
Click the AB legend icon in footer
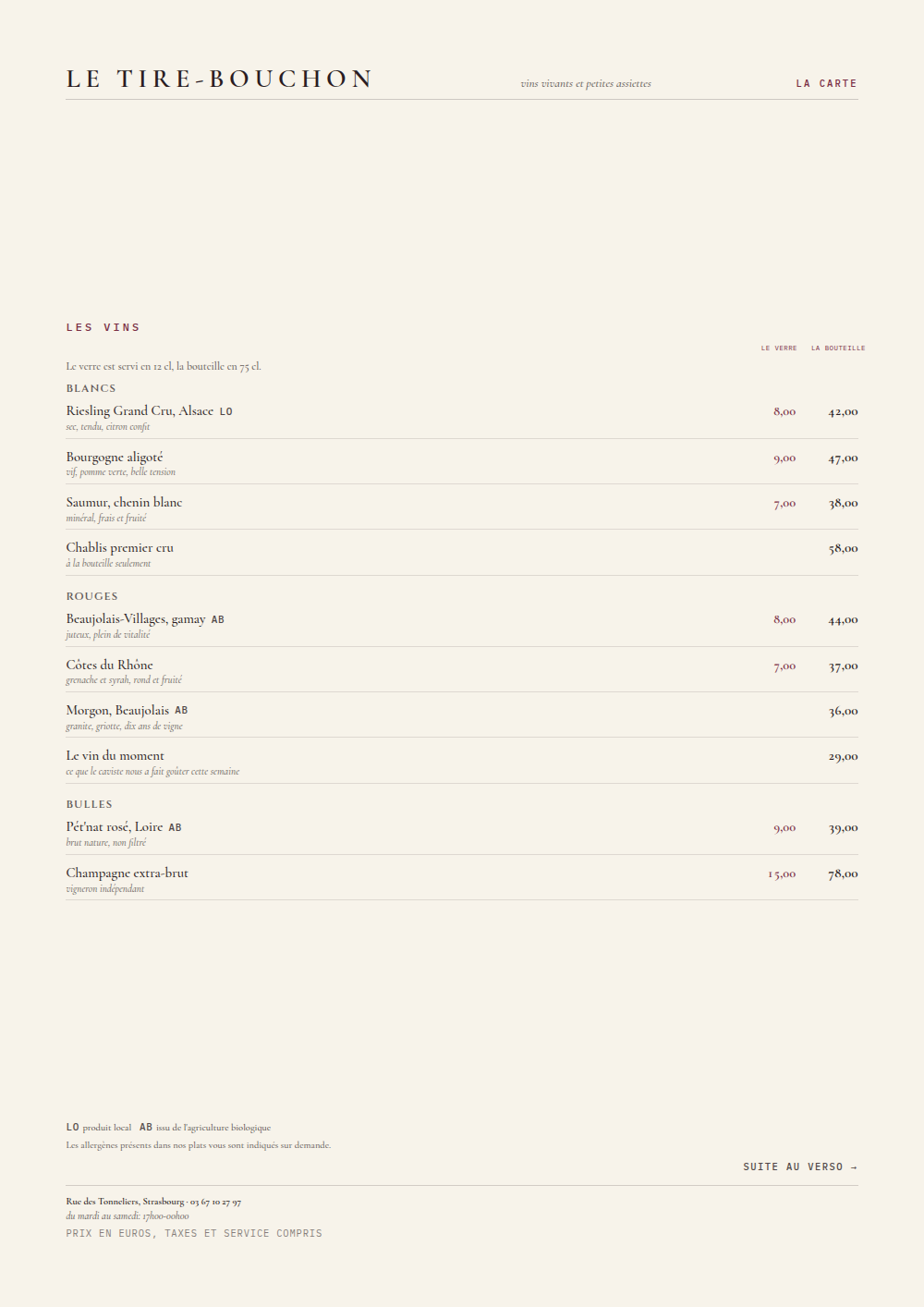pyautogui.click(x=146, y=1128)
